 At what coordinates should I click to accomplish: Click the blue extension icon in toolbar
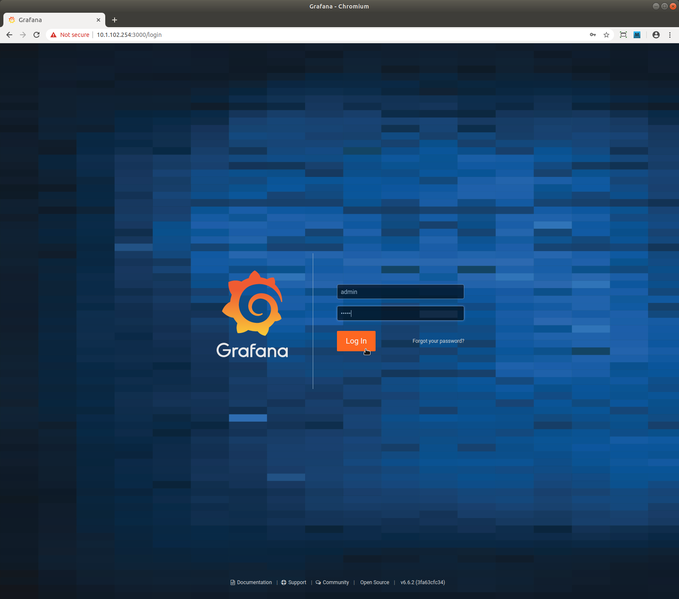pos(637,35)
